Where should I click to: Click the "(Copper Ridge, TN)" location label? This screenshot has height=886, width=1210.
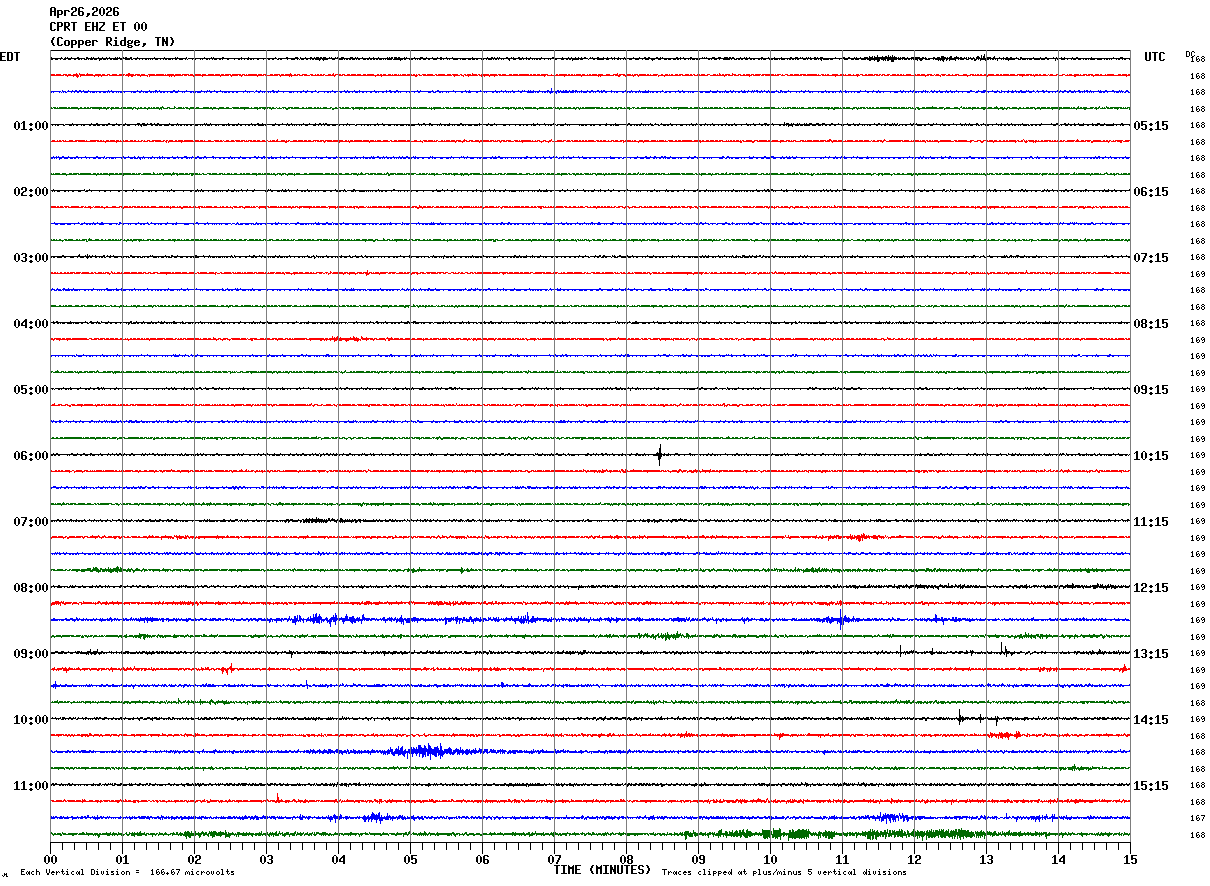click(x=112, y=42)
